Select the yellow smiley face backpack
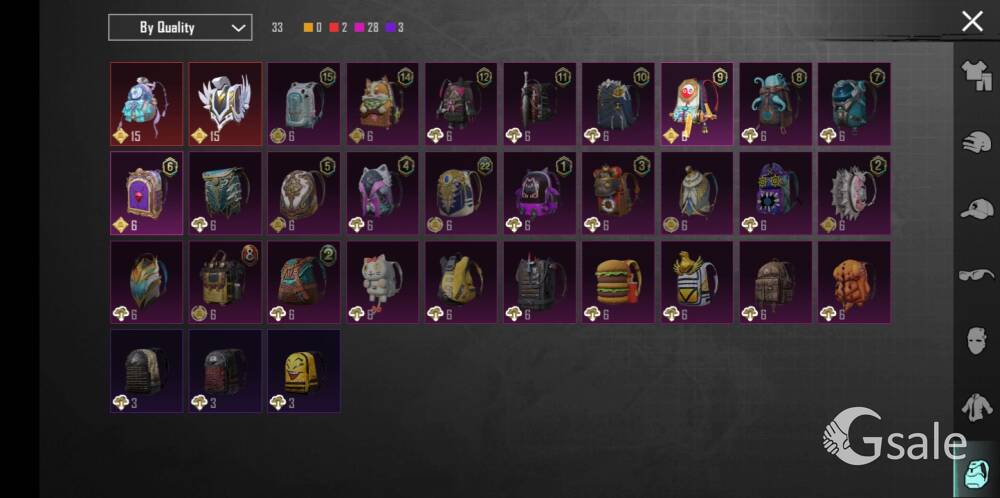Image resolution: width=1000 pixels, height=498 pixels. [x=304, y=371]
